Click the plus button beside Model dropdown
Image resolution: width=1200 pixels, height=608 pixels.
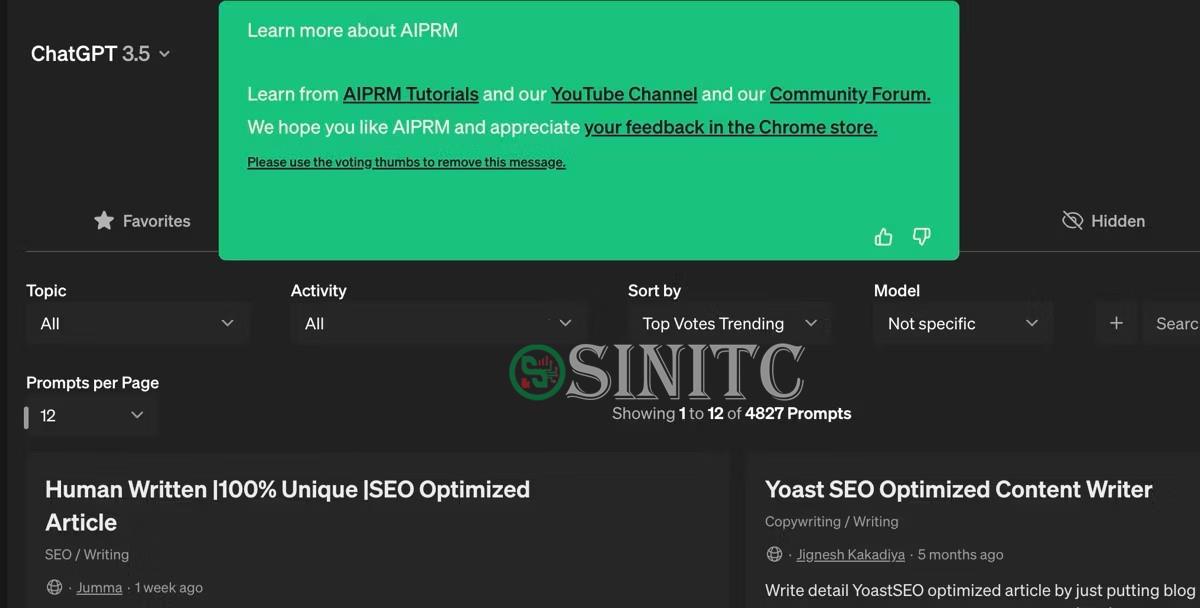(x=1116, y=323)
